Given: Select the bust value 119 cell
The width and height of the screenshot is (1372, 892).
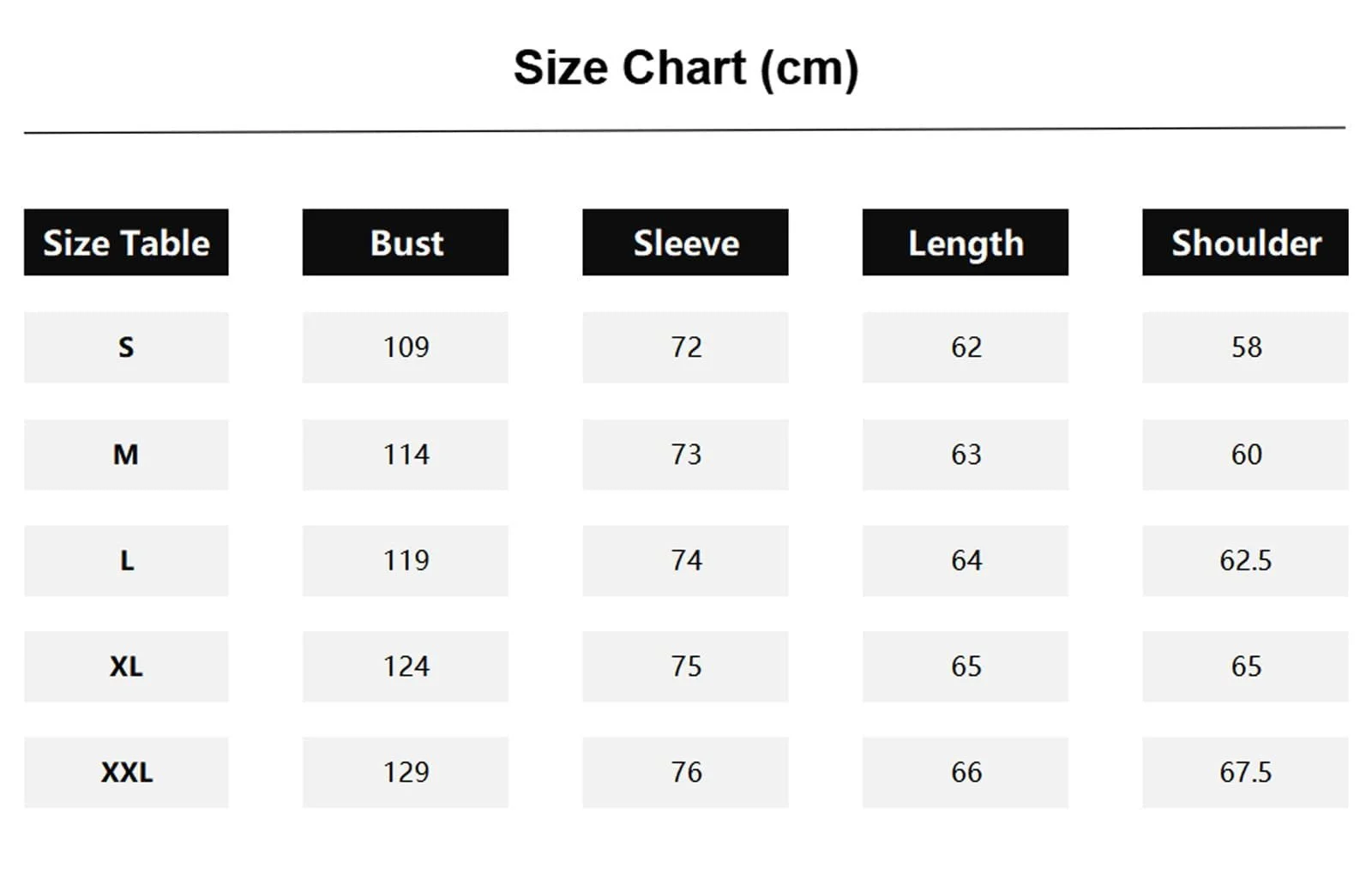Looking at the screenshot, I should (x=406, y=561).
